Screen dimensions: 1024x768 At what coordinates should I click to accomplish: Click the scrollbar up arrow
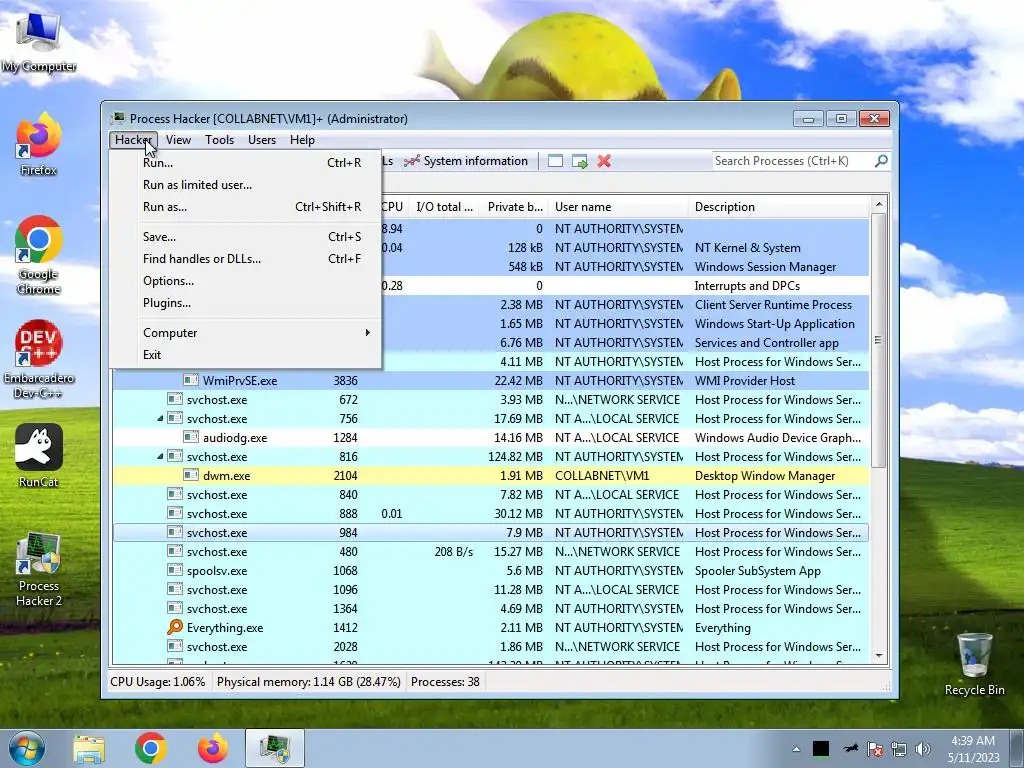tap(878, 204)
